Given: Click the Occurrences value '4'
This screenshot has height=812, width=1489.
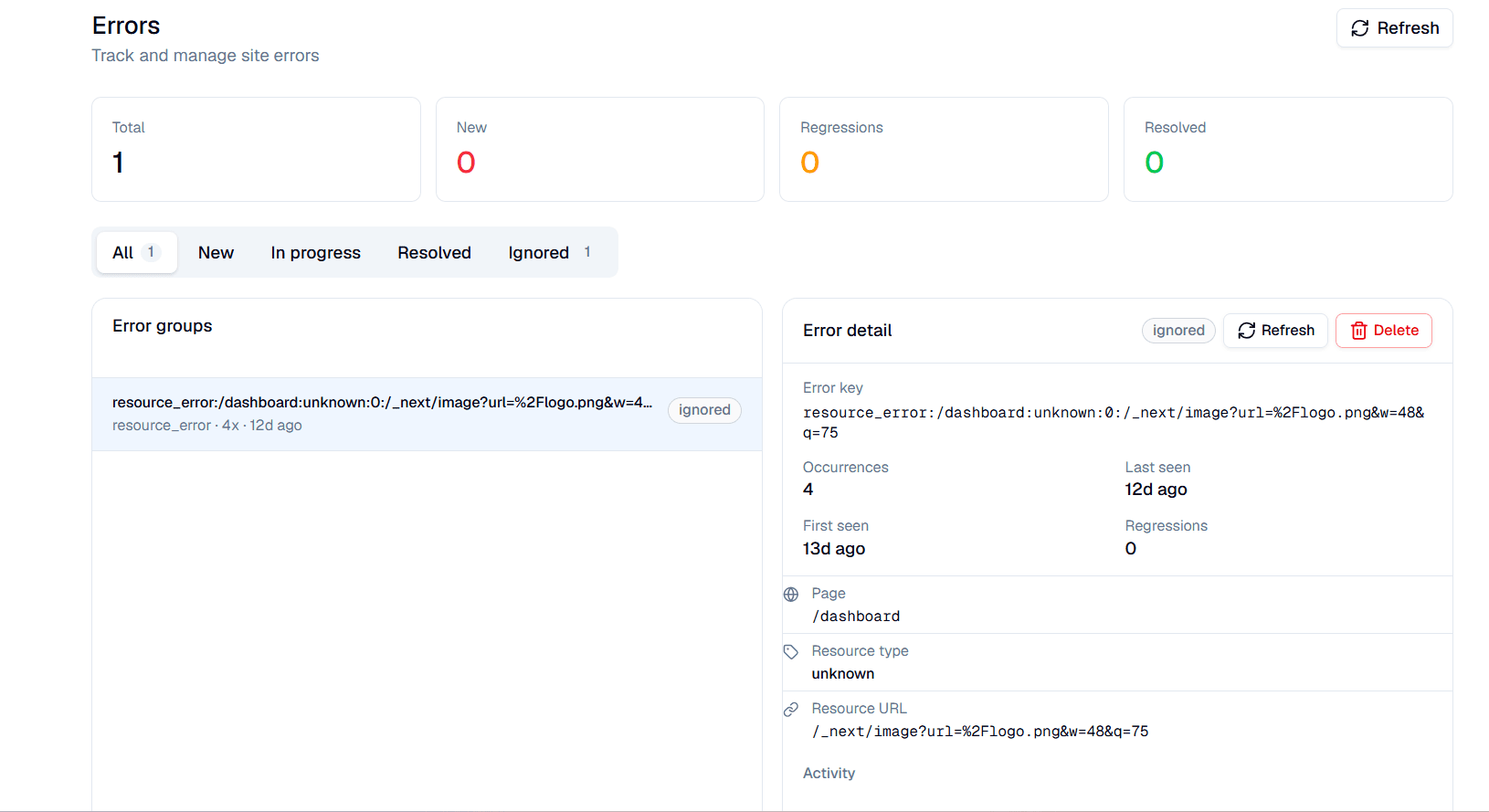Looking at the screenshot, I should click(x=808, y=490).
